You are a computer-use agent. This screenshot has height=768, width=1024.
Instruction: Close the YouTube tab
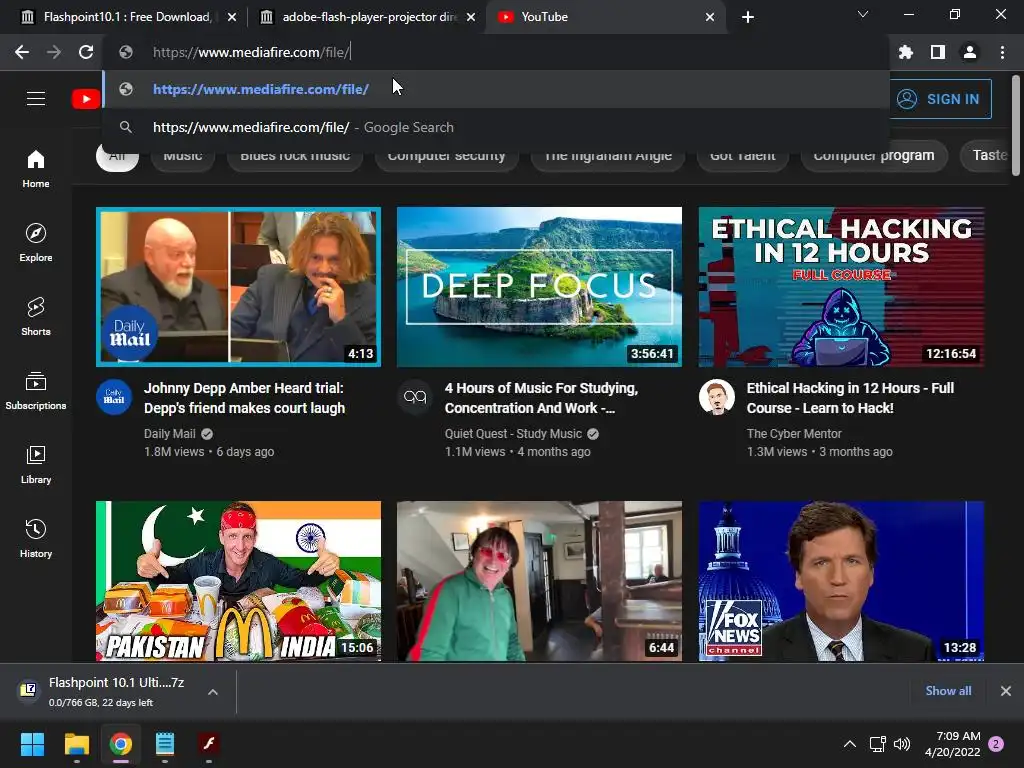click(x=710, y=18)
